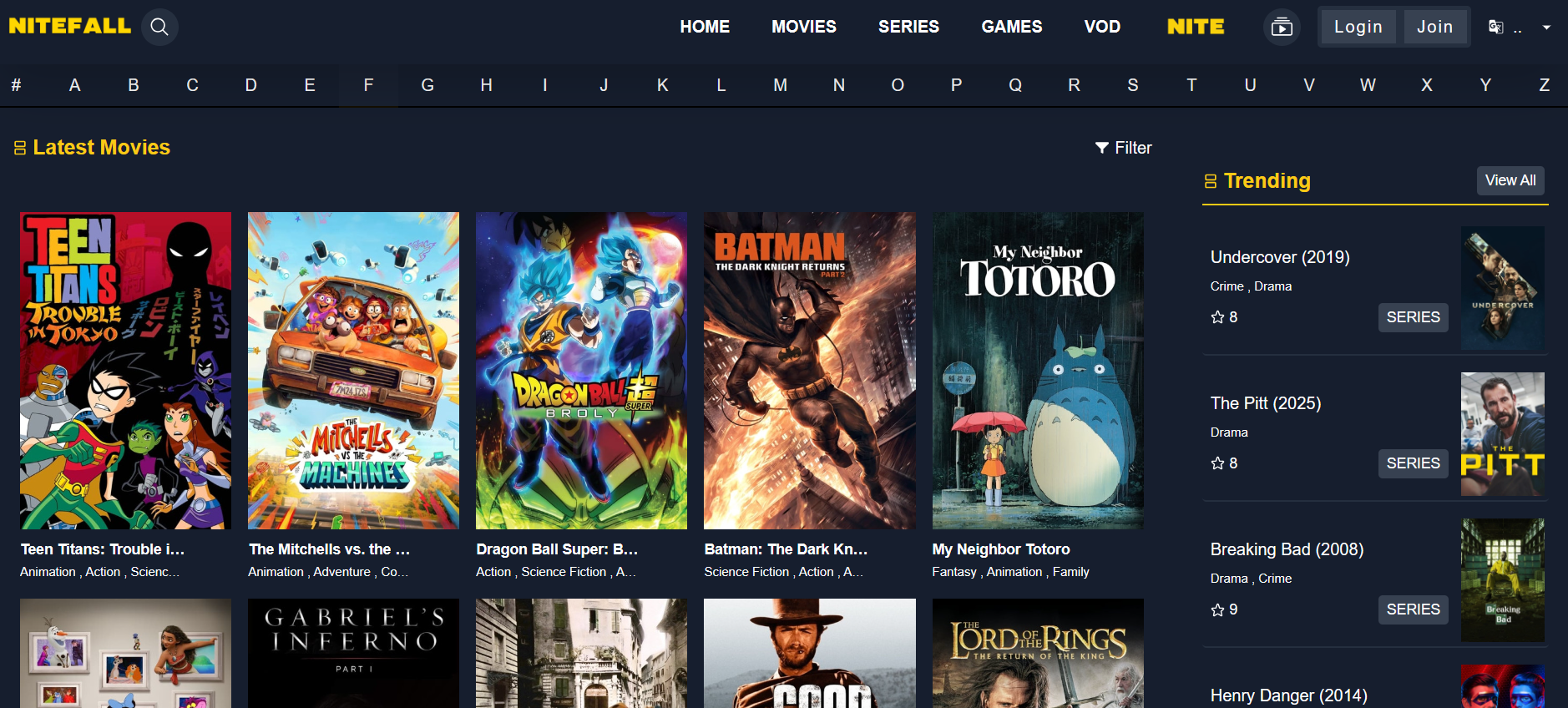Click the star rating icon for Breaking Bad
Image resolution: width=1568 pixels, height=708 pixels.
1217,609
